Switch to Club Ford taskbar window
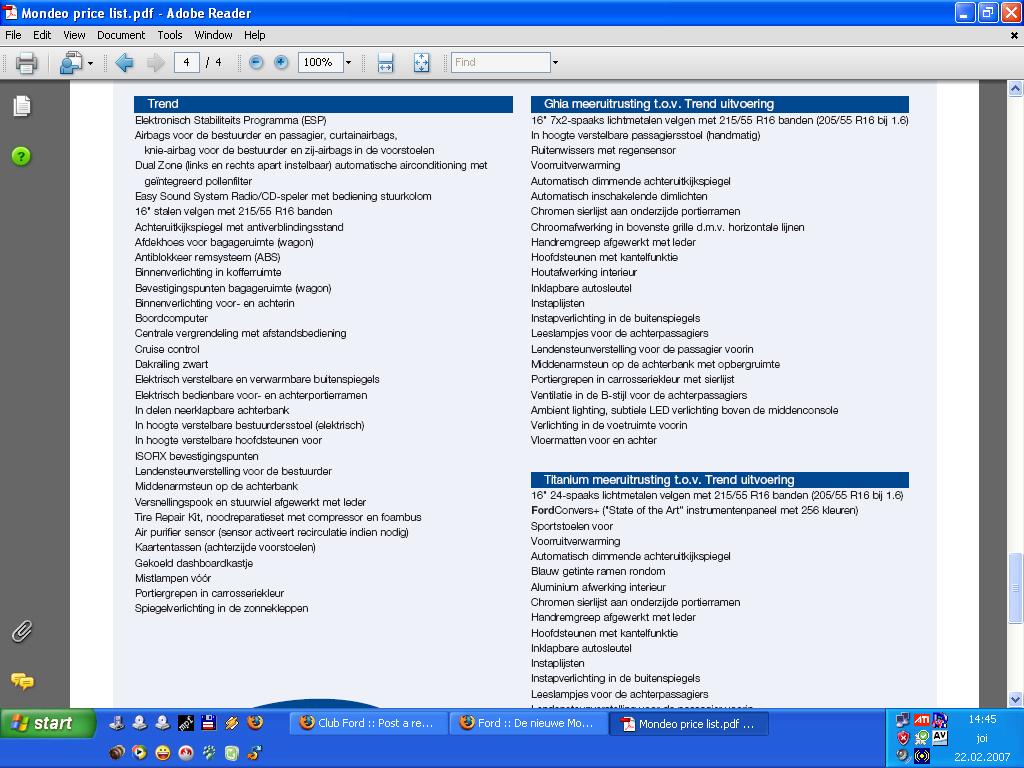The width and height of the screenshot is (1024, 768). coord(366,723)
